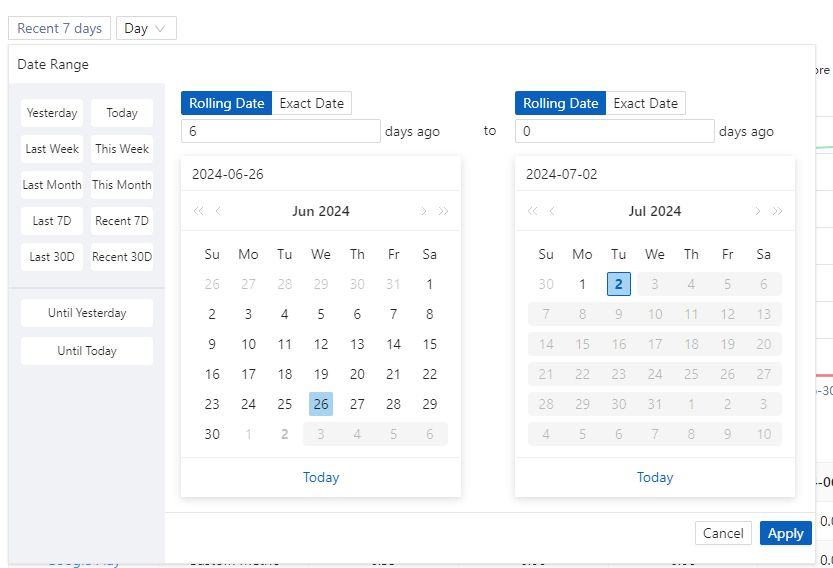Open the Recent 7 days range selector
833x568 pixels.
coord(60,28)
